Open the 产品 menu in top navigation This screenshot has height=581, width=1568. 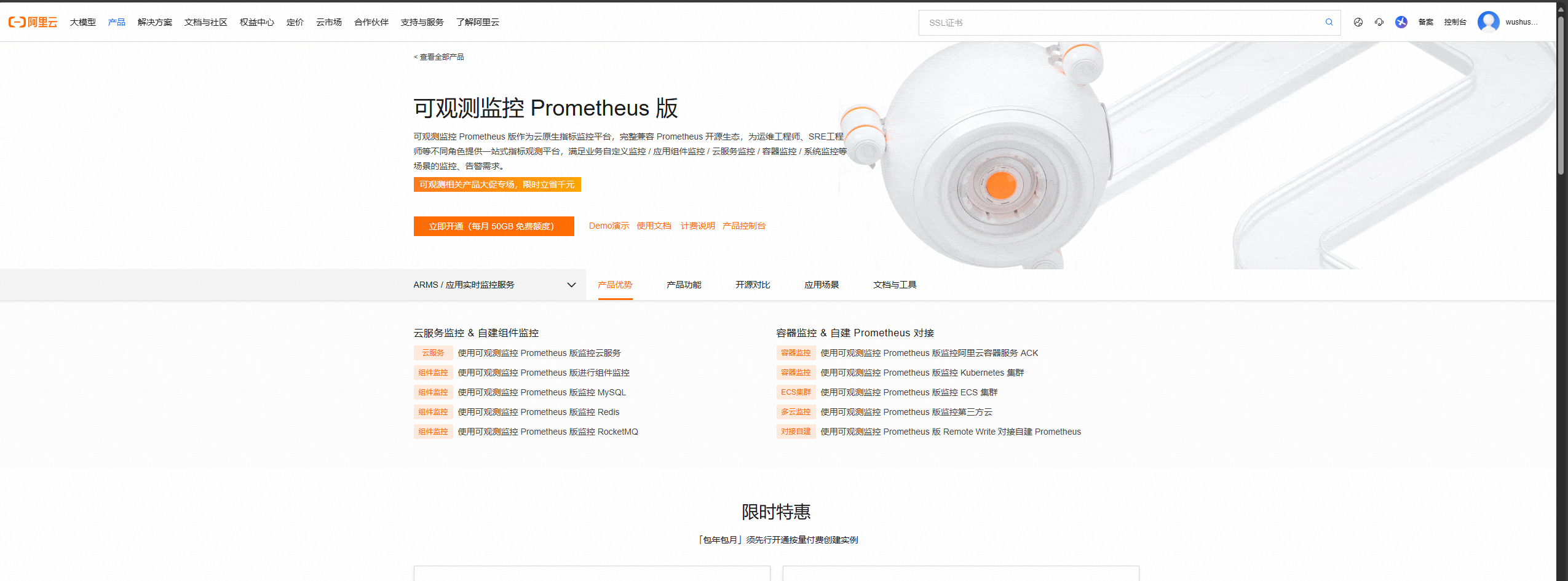coord(116,22)
